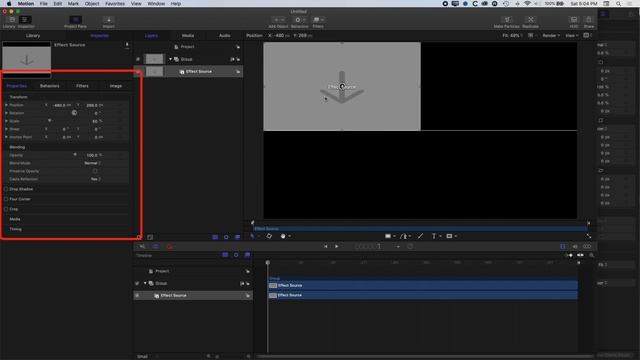Click the Effect Source preview thumbnail in Inspector
The height and width of the screenshot is (360, 640).
click(x=27, y=60)
